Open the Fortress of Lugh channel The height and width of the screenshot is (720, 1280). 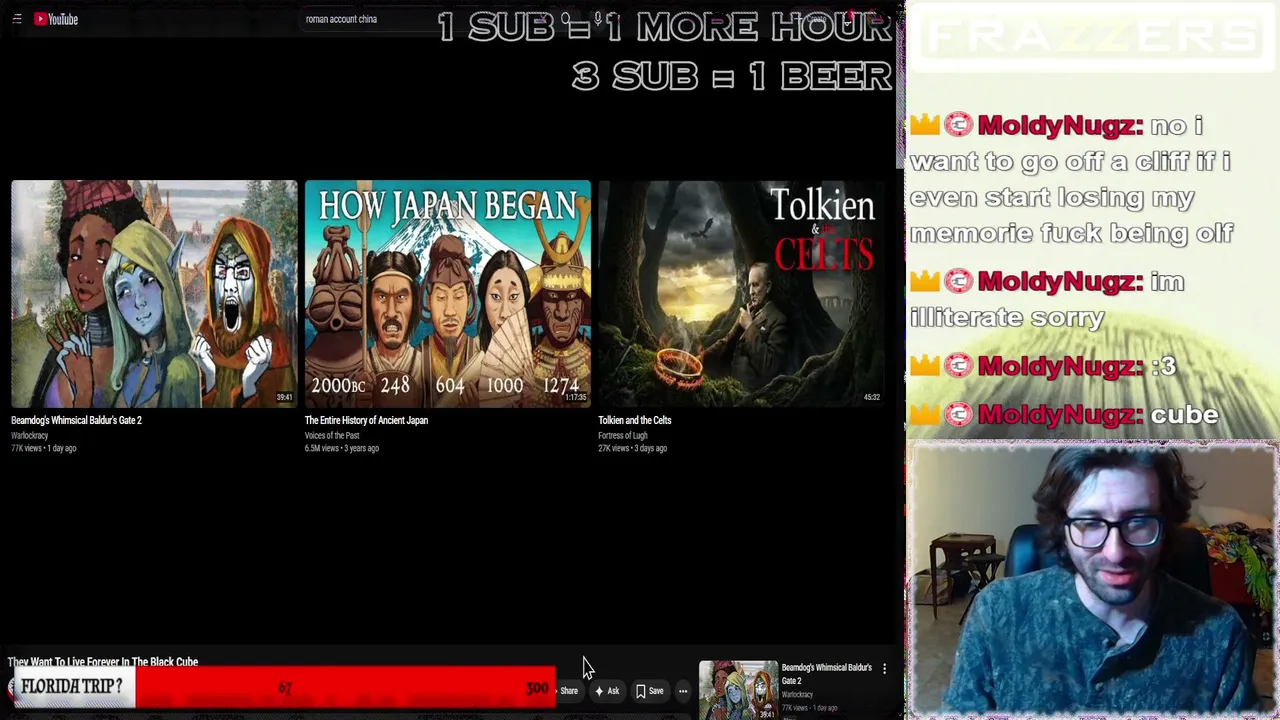[622, 436]
